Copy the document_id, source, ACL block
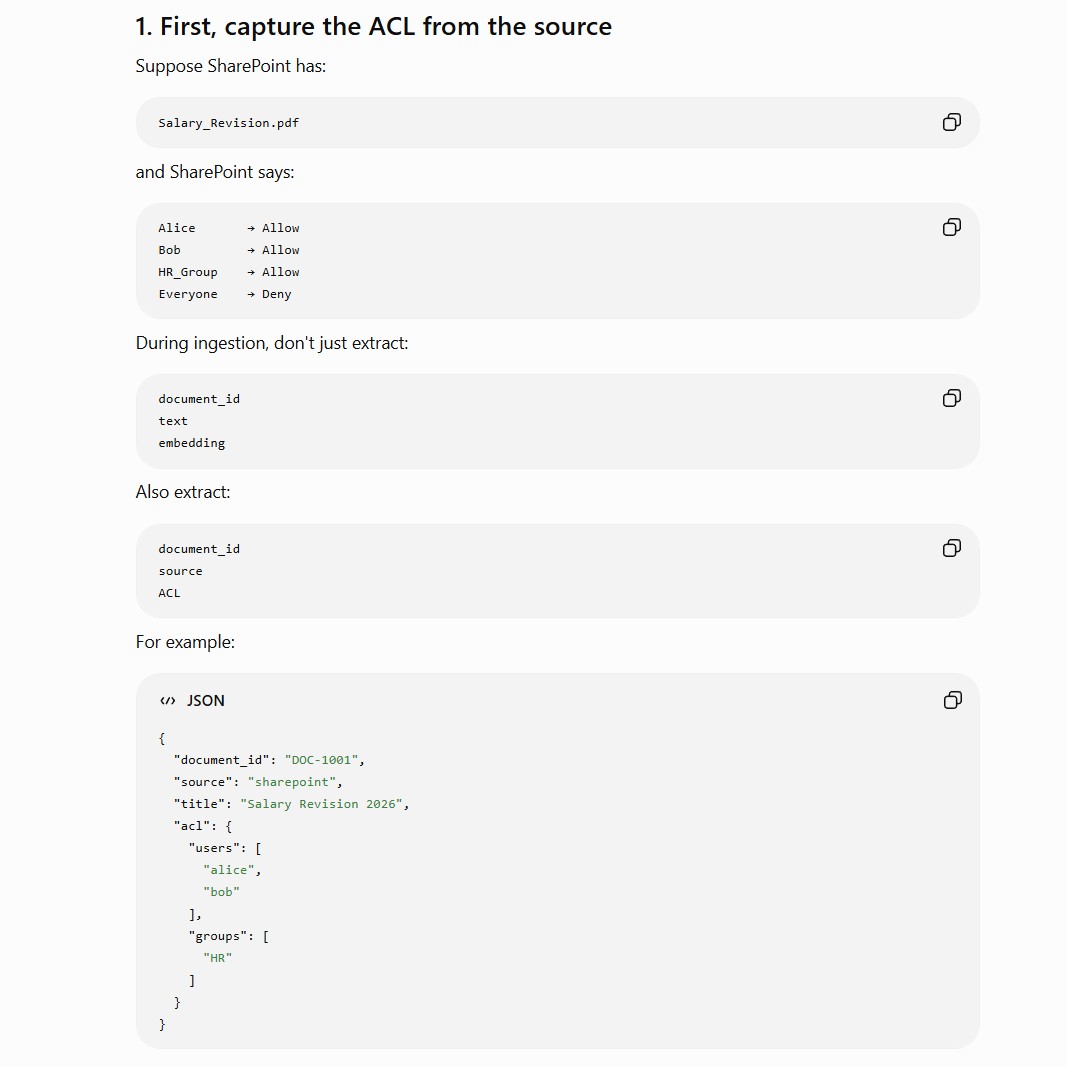The width and height of the screenshot is (1066, 1067). [x=952, y=548]
